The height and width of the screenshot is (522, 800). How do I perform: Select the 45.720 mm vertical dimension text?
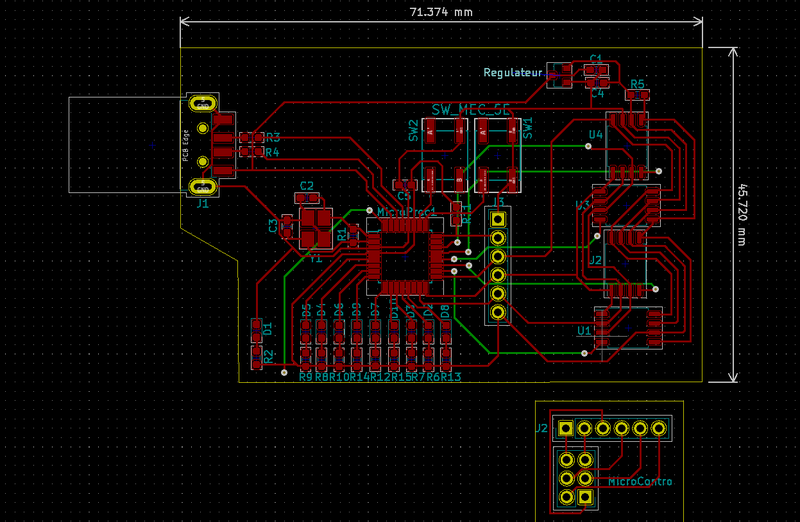coord(743,214)
